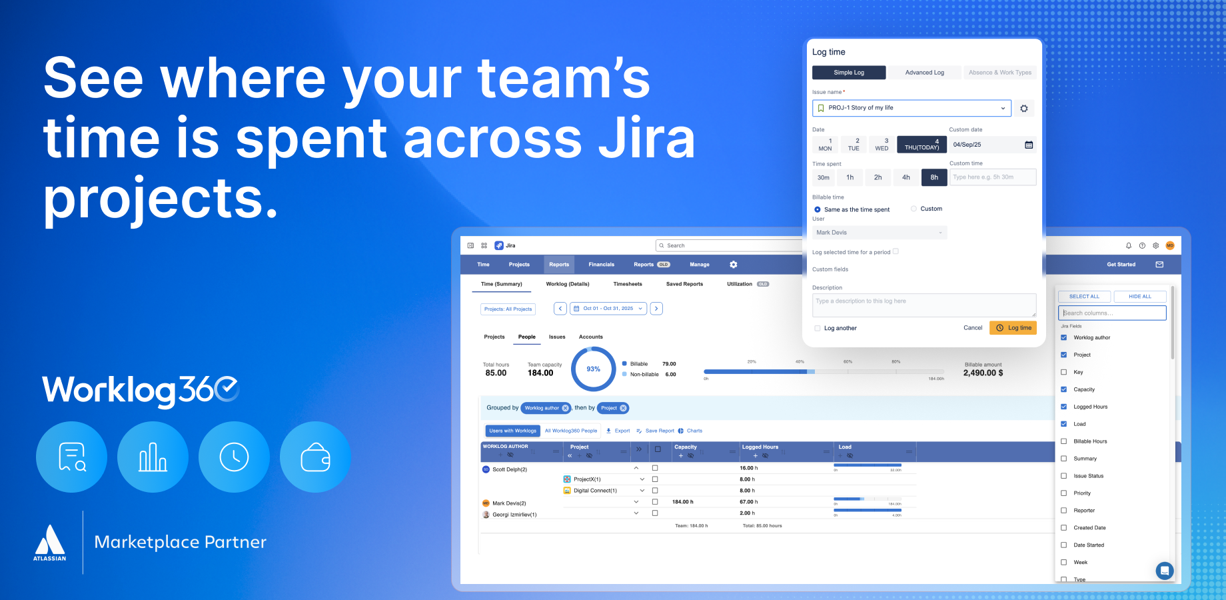Screen dimensions: 1226x600
Task: Tick Log selected time for a period
Action: click(896, 252)
